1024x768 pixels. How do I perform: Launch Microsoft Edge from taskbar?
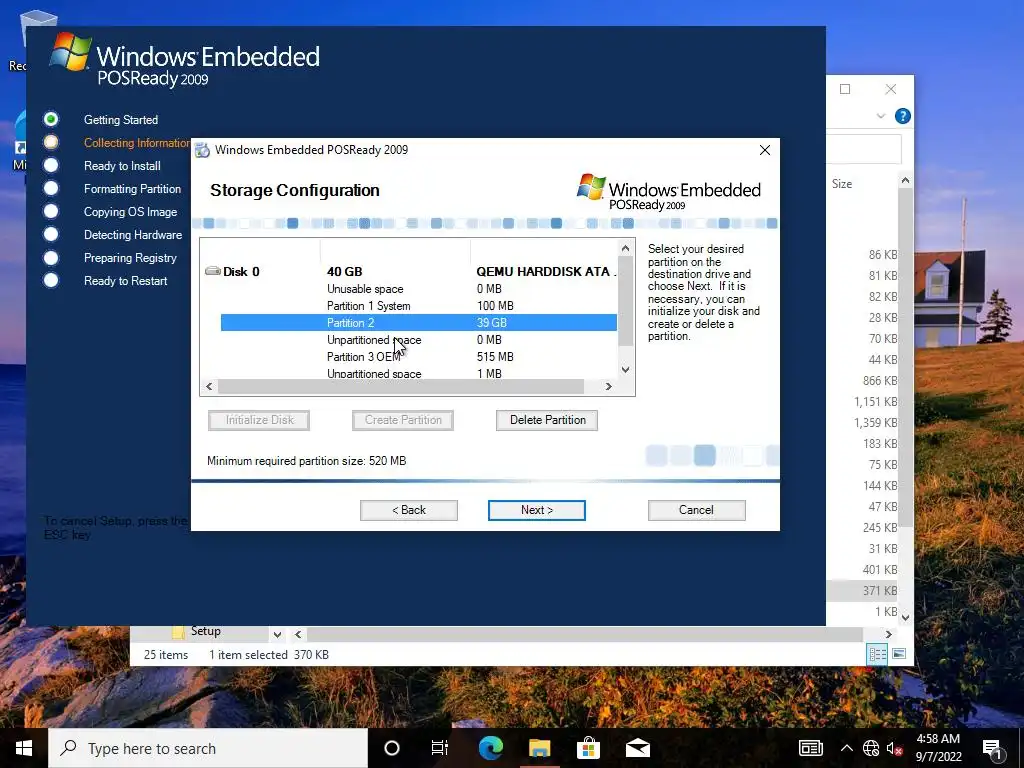[x=490, y=748]
